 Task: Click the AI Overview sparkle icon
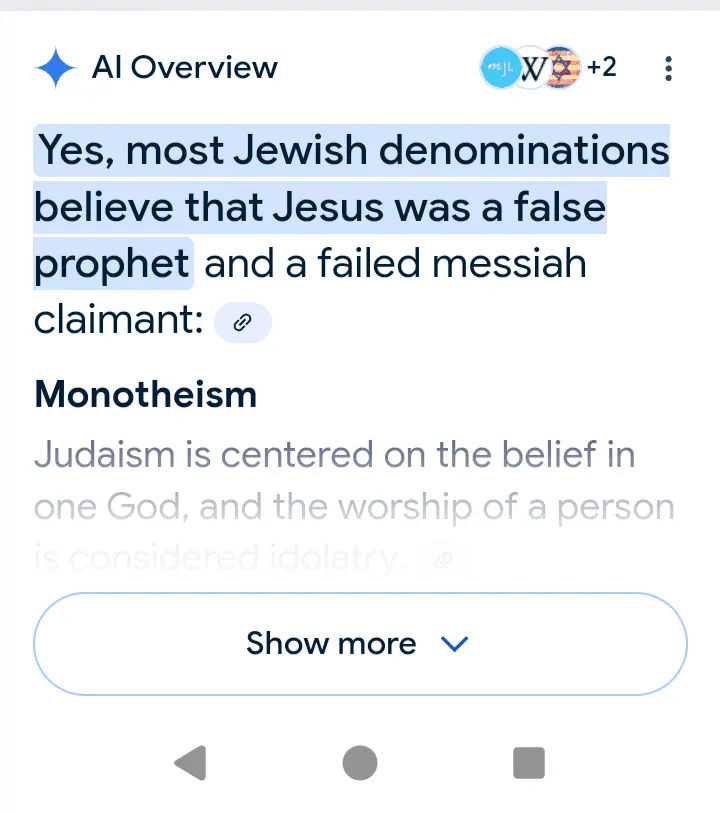pyautogui.click(x=56, y=68)
